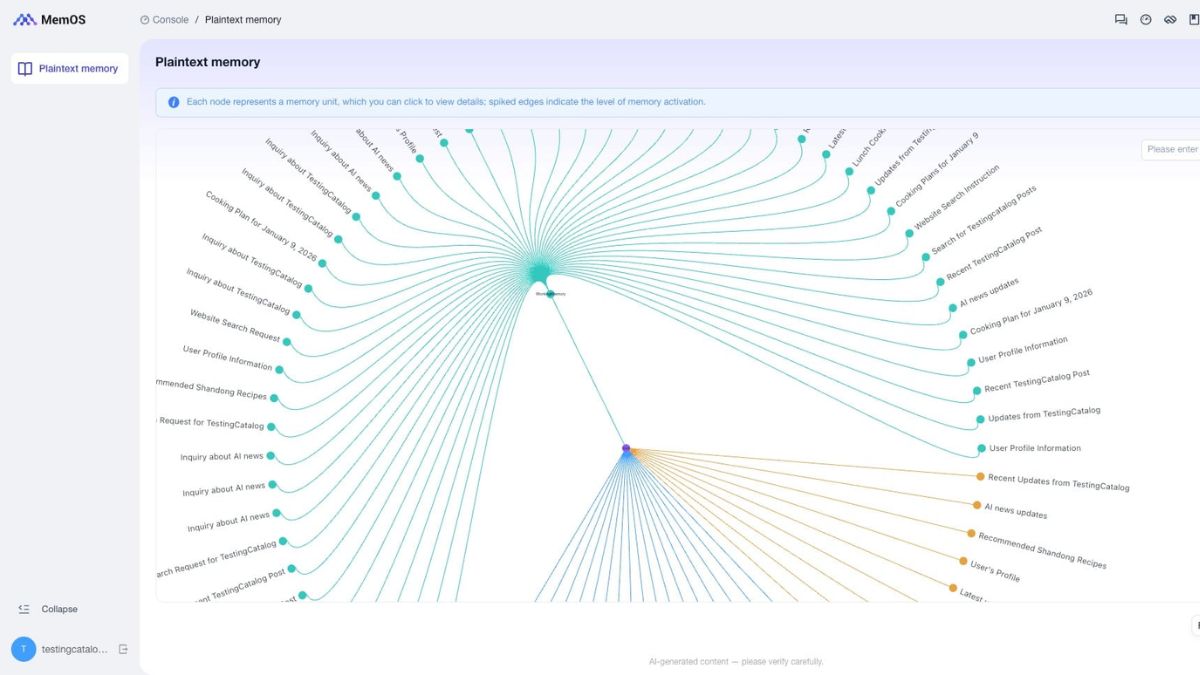The image size is (1200, 675).
Task: Click the logout icon beside username
Action: (x=123, y=649)
